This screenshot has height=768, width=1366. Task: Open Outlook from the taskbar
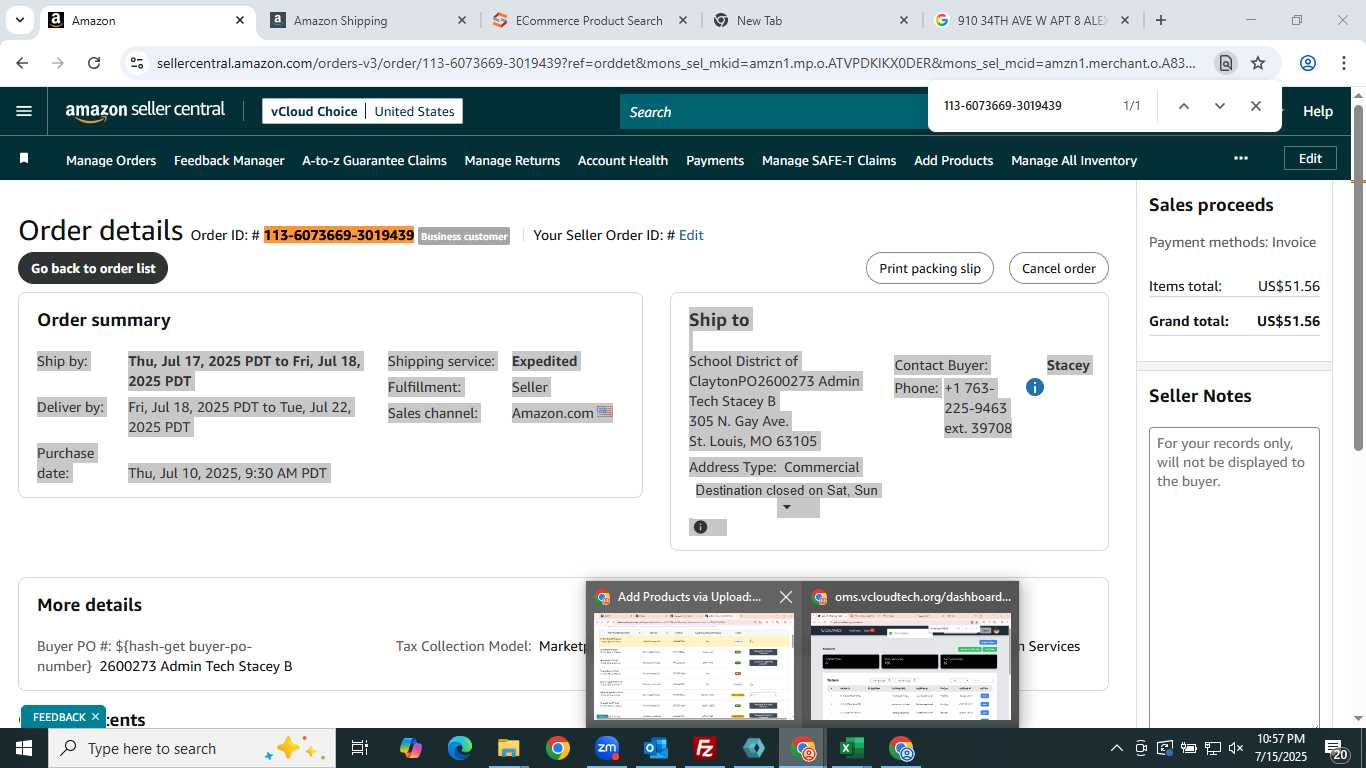click(656, 748)
